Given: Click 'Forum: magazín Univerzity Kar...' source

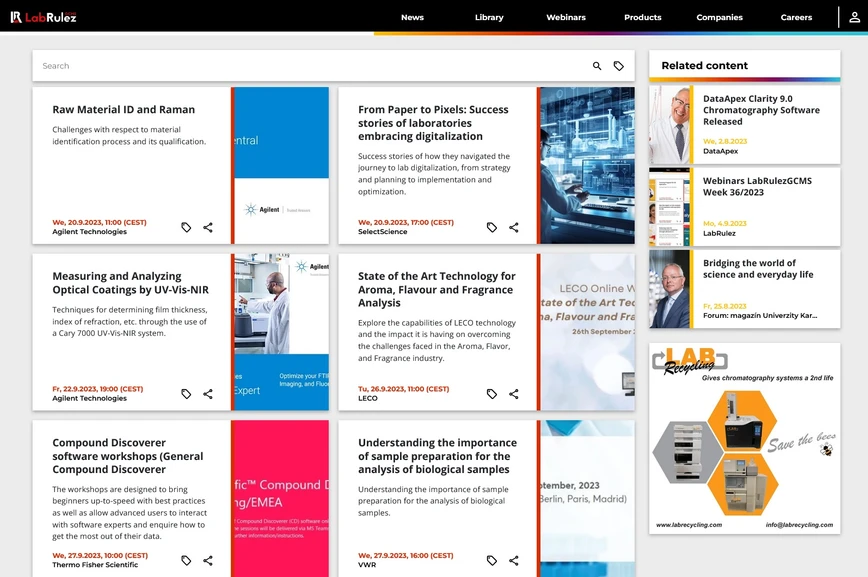Looking at the screenshot, I should point(760,316).
